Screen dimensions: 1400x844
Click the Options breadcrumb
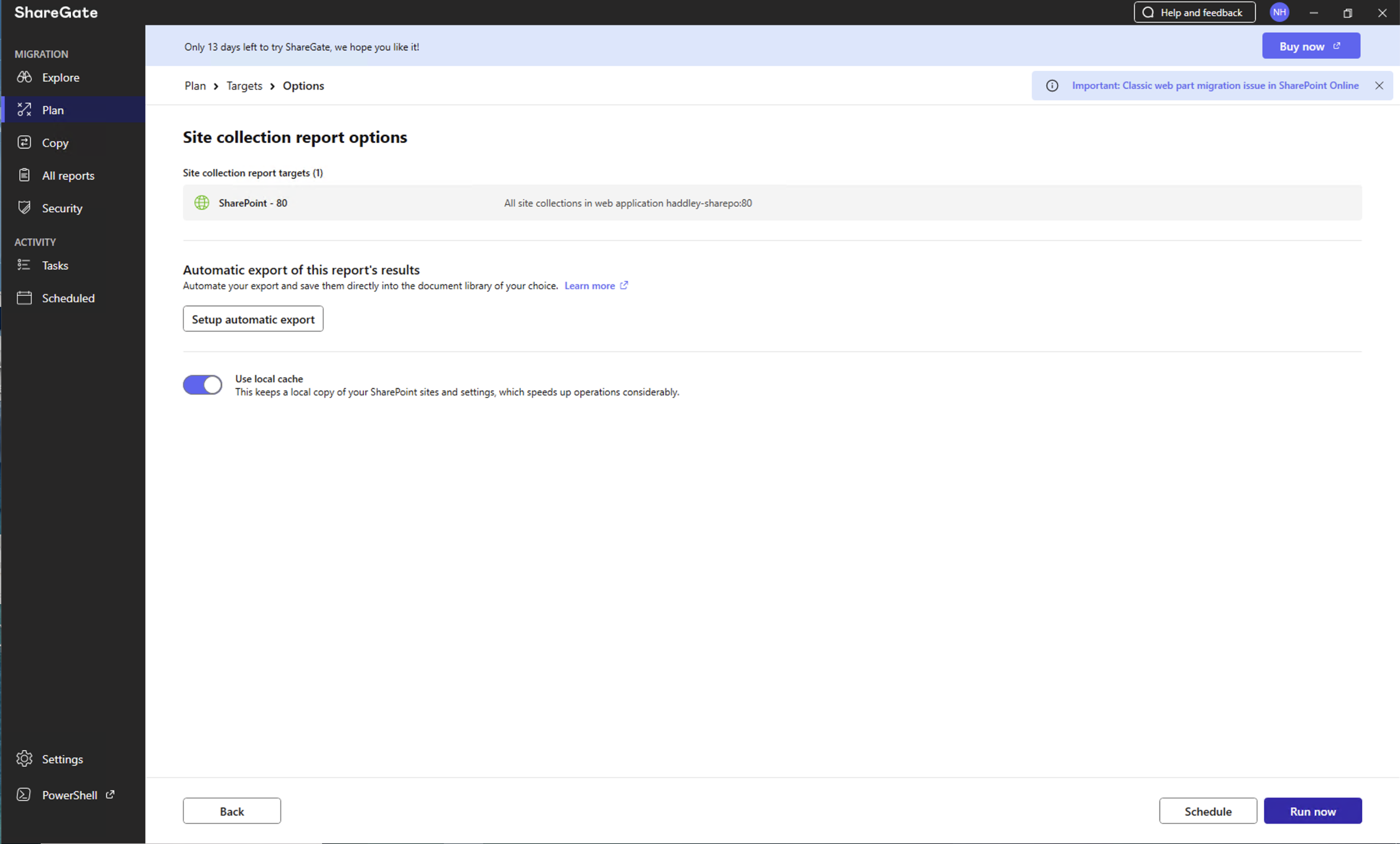tap(303, 86)
